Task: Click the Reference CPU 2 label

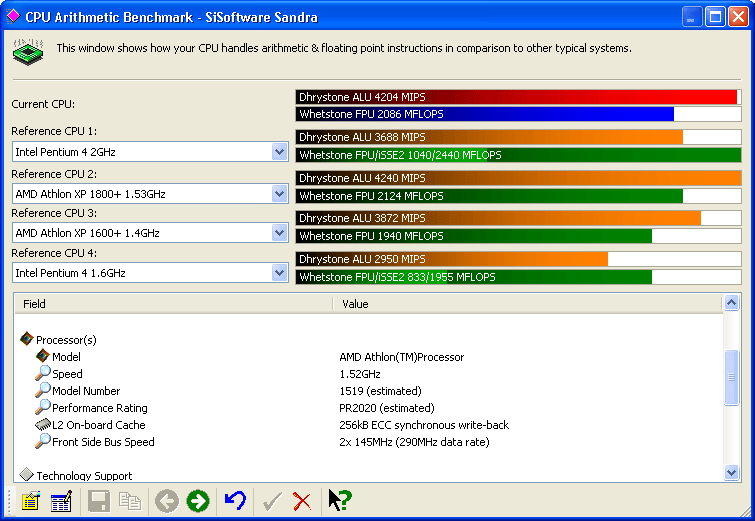Action: click(x=54, y=174)
